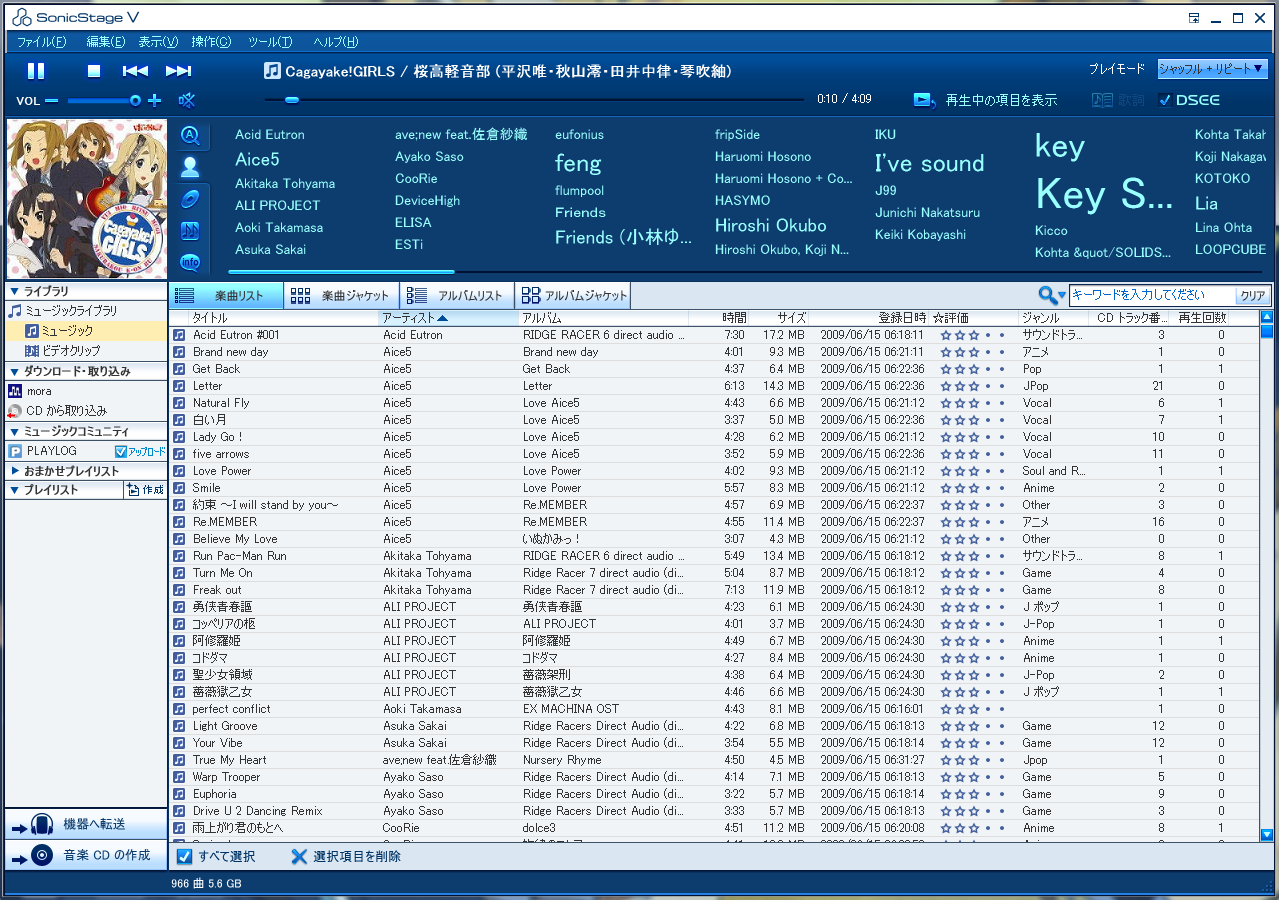Open PLAYLOG in the sidebar
The width and height of the screenshot is (1279, 900).
pos(51,451)
